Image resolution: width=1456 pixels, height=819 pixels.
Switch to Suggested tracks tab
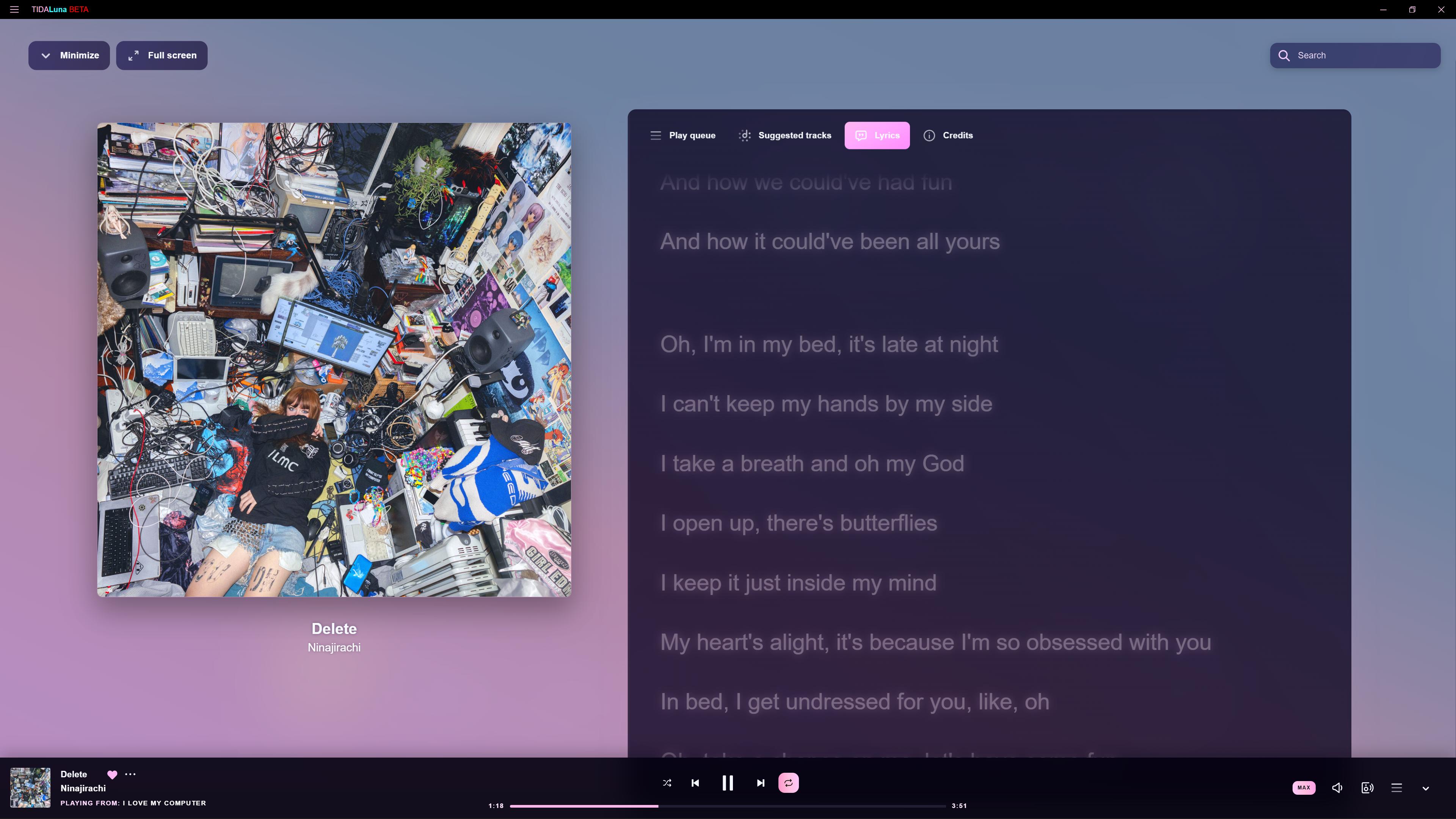tap(784, 135)
